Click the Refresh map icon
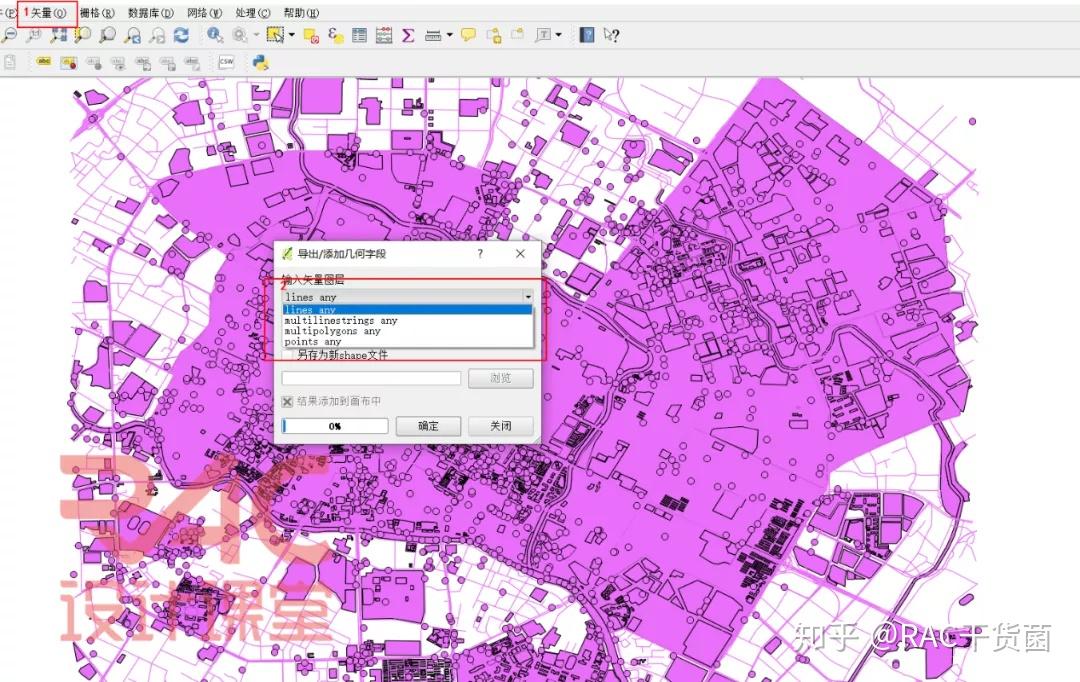The width and height of the screenshot is (1080, 682). pos(181,35)
